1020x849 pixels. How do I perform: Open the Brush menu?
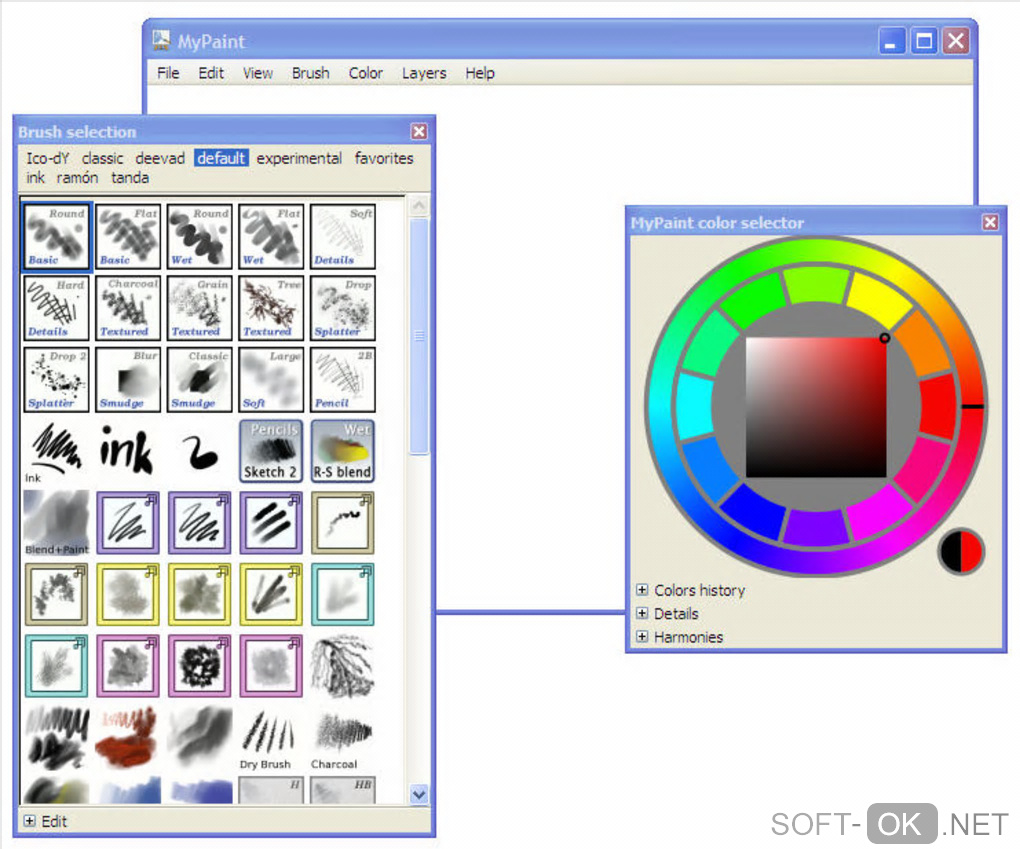pyautogui.click(x=310, y=73)
